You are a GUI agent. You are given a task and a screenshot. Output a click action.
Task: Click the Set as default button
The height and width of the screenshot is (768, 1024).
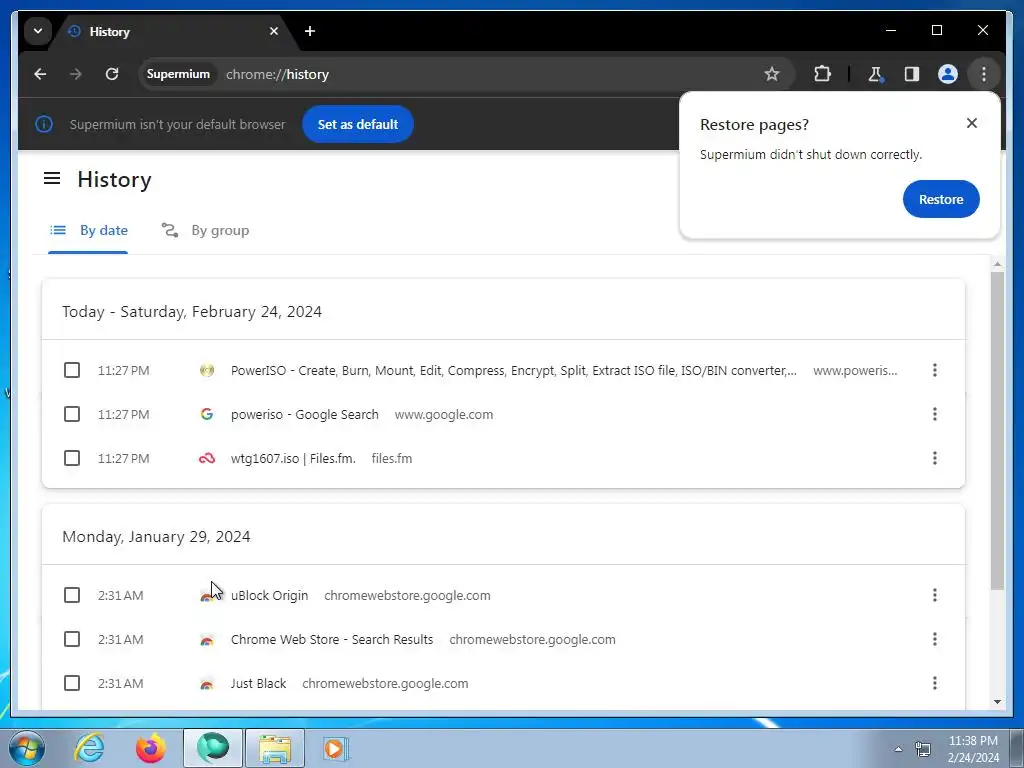tap(358, 124)
